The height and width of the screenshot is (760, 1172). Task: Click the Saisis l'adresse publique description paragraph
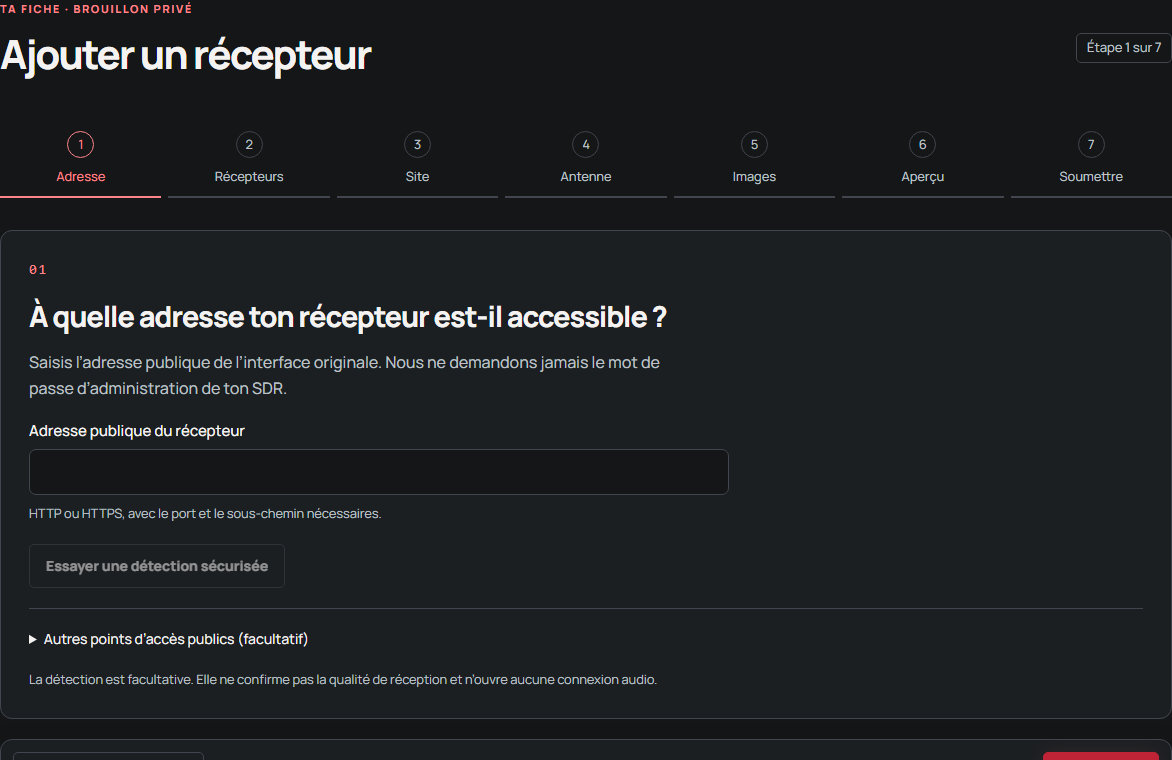coord(345,375)
